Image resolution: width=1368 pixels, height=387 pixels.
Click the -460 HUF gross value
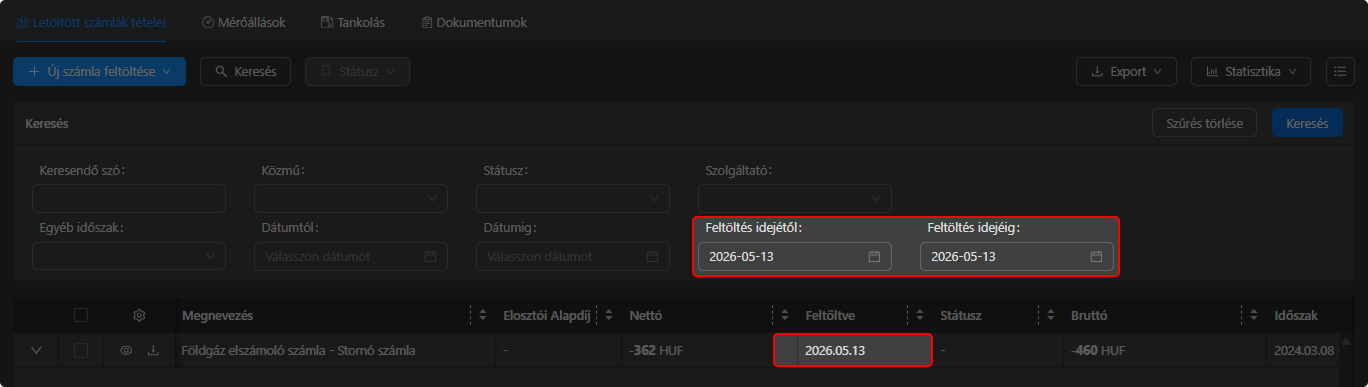coord(1098,350)
